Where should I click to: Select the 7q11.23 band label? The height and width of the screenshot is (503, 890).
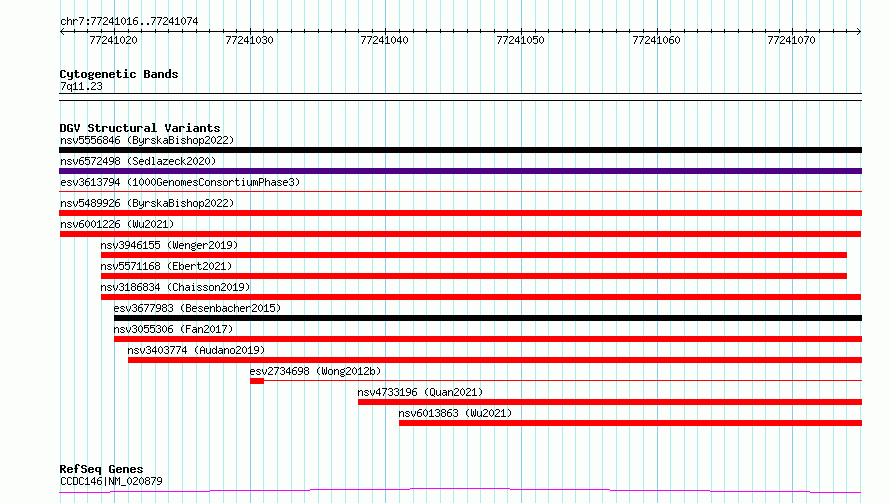click(81, 86)
